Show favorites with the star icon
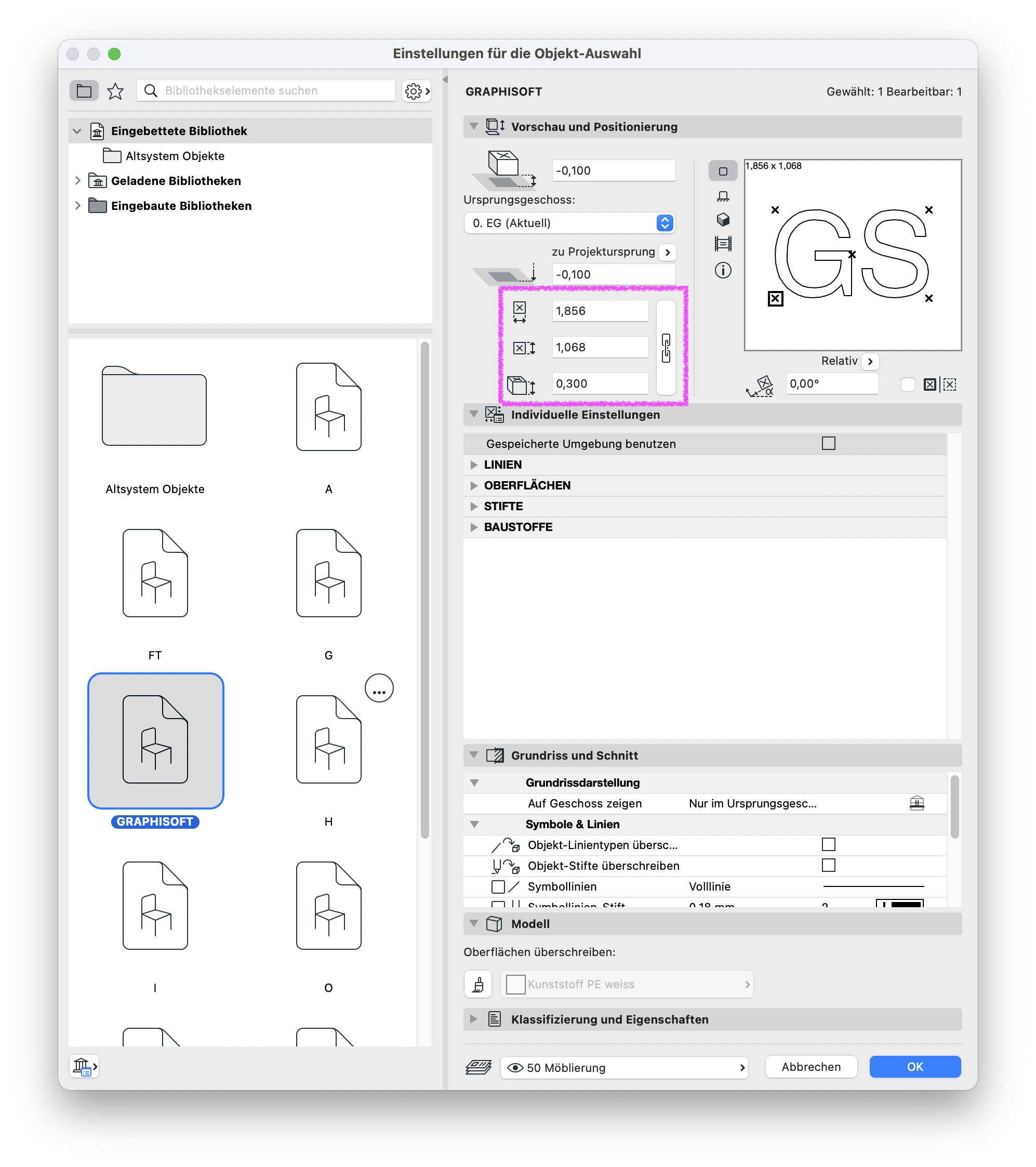 (x=115, y=91)
